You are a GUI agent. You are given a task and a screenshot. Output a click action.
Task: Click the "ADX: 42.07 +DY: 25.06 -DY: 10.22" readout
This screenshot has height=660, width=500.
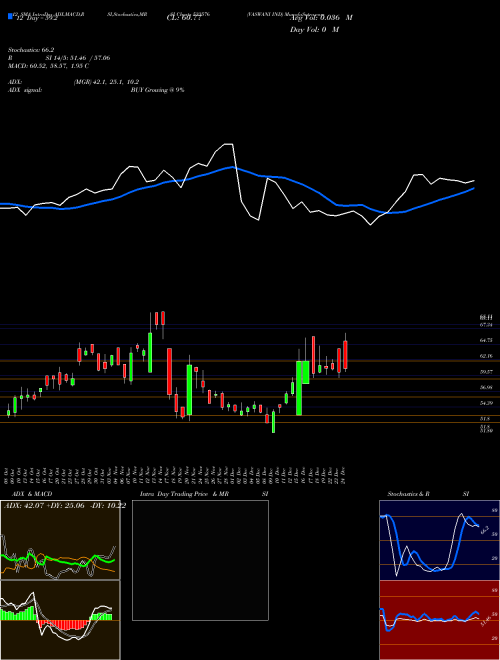point(65,505)
